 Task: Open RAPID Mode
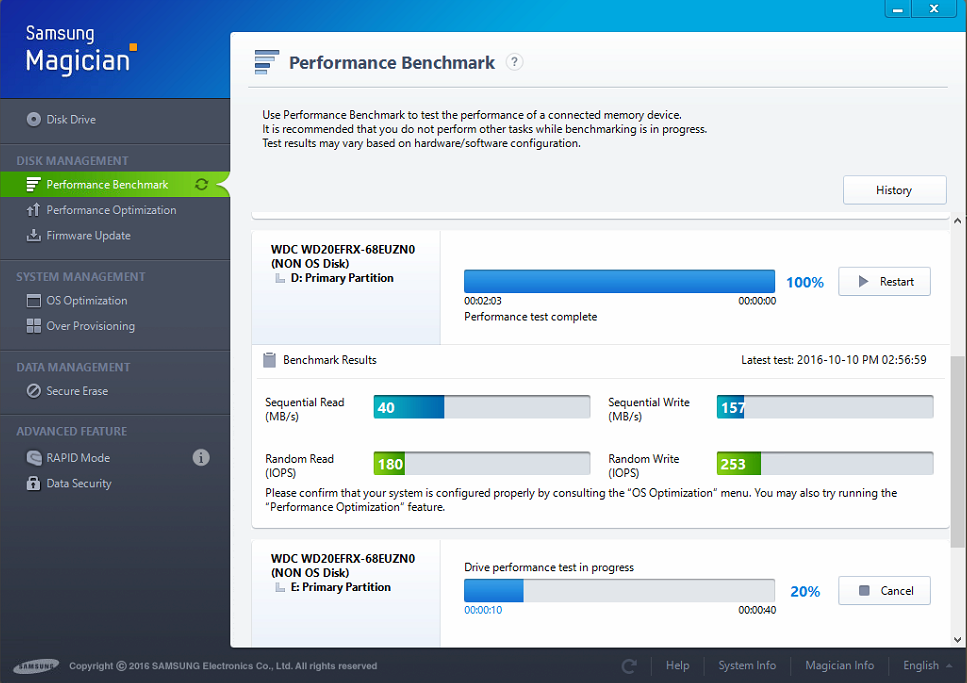[x=78, y=458]
